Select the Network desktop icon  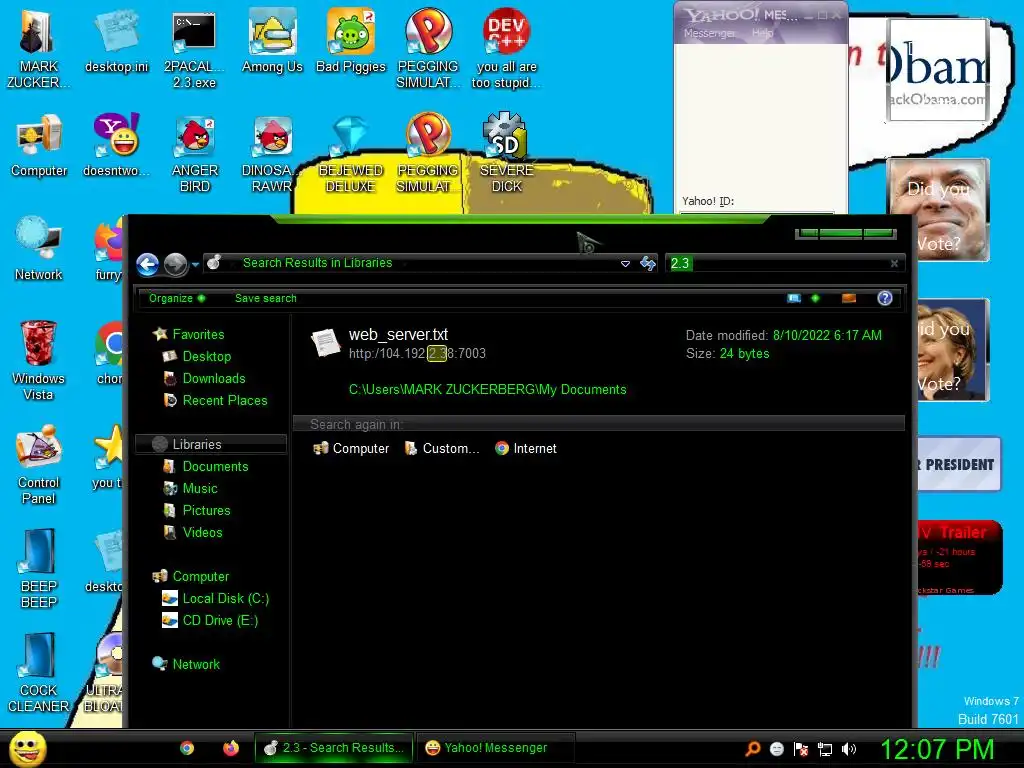click(x=39, y=249)
